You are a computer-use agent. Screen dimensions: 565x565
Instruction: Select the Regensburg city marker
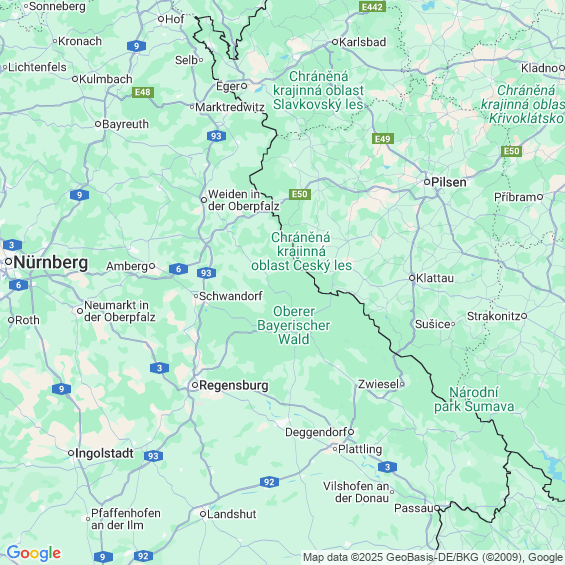195,385
